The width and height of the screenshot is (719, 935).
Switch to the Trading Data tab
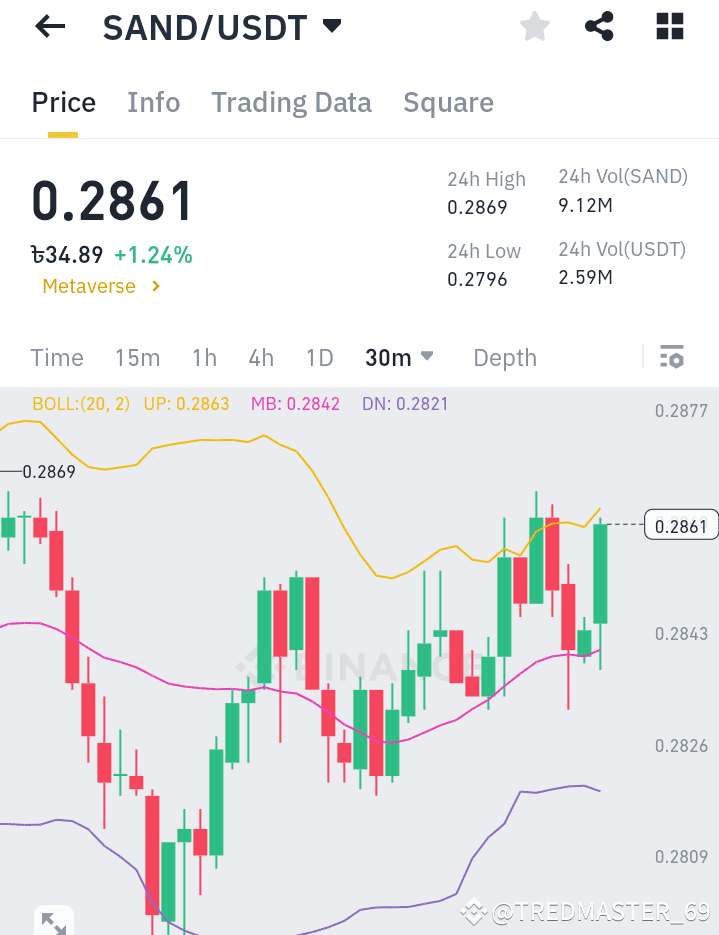291,102
